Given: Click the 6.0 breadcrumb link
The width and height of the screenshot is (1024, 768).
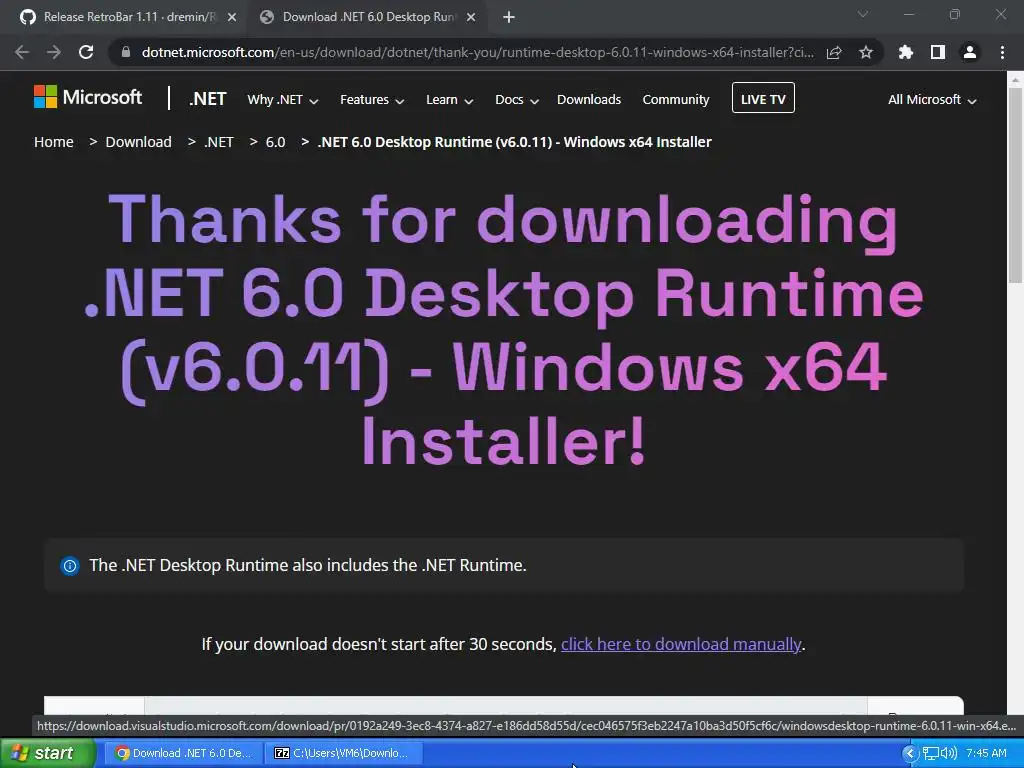Looking at the screenshot, I should click(x=276, y=142).
